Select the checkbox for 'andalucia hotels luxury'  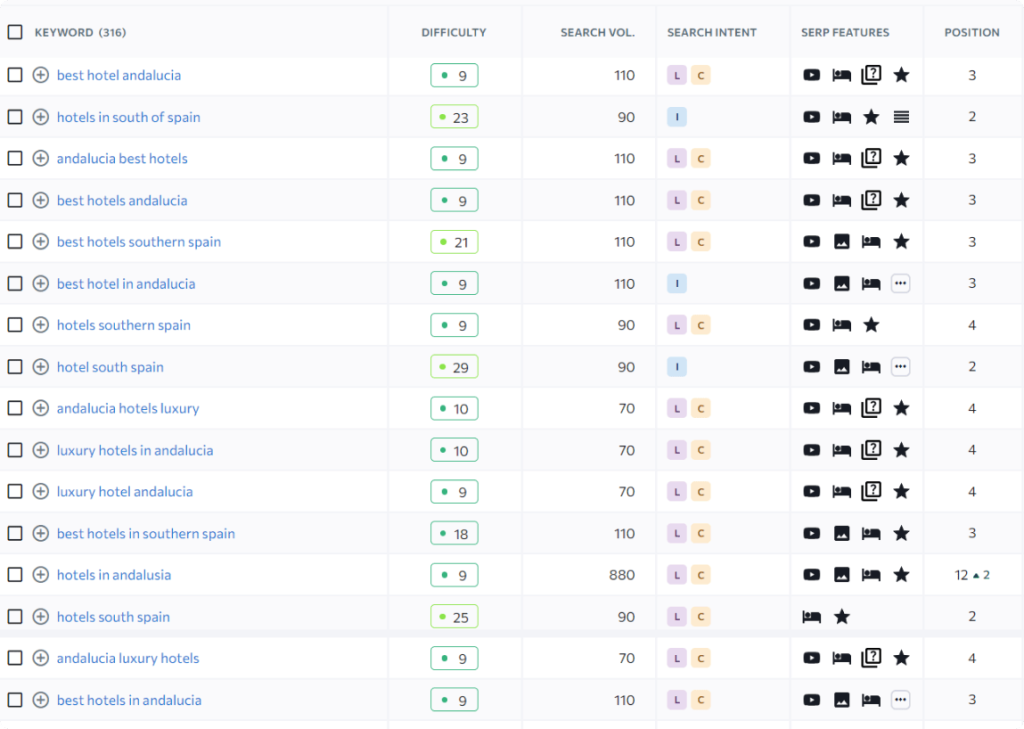15,408
